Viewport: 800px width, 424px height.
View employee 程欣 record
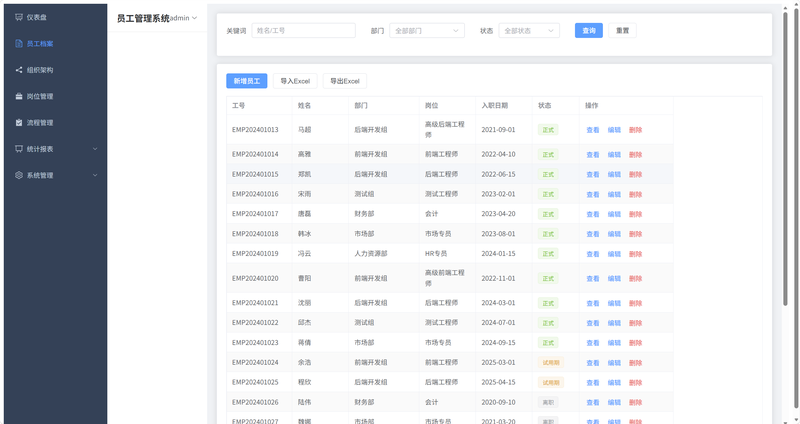(x=593, y=383)
